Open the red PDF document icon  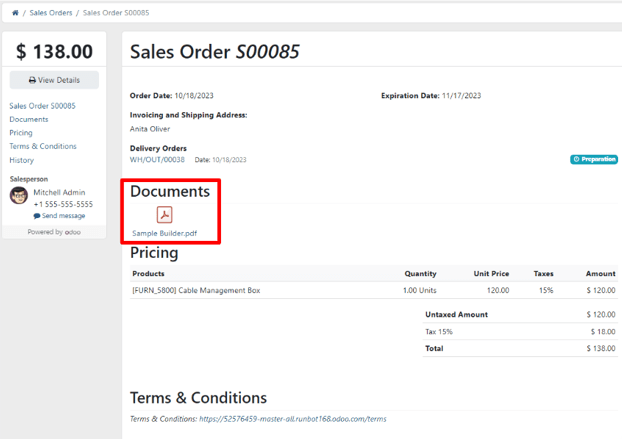pos(165,215)
